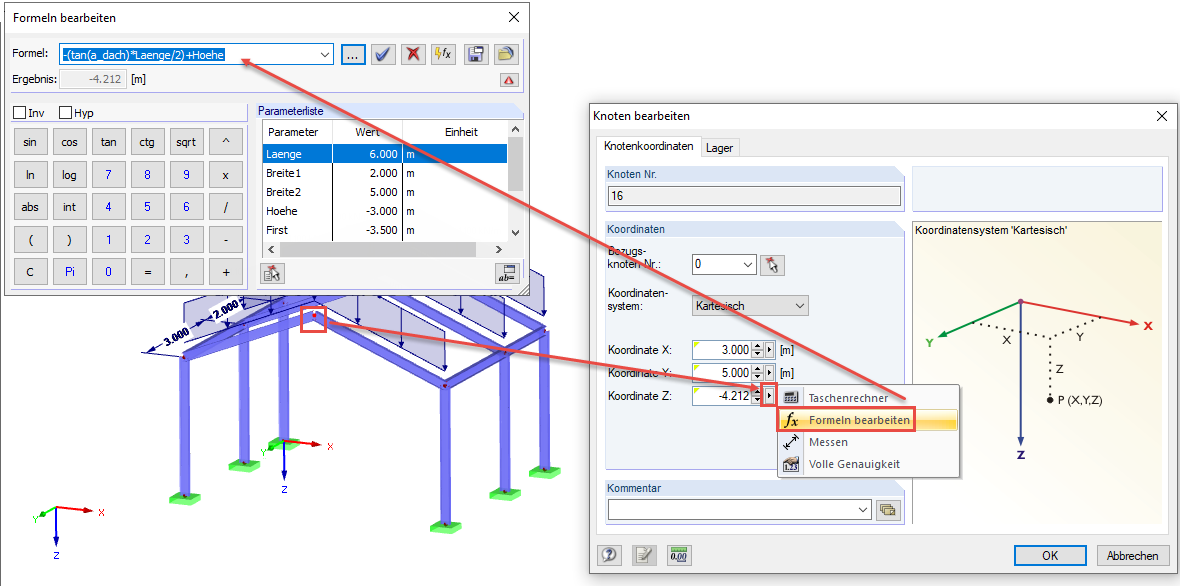
Task: Select the Hoehe parameter row
Action: pyautogui.click(x=385, y=211)
